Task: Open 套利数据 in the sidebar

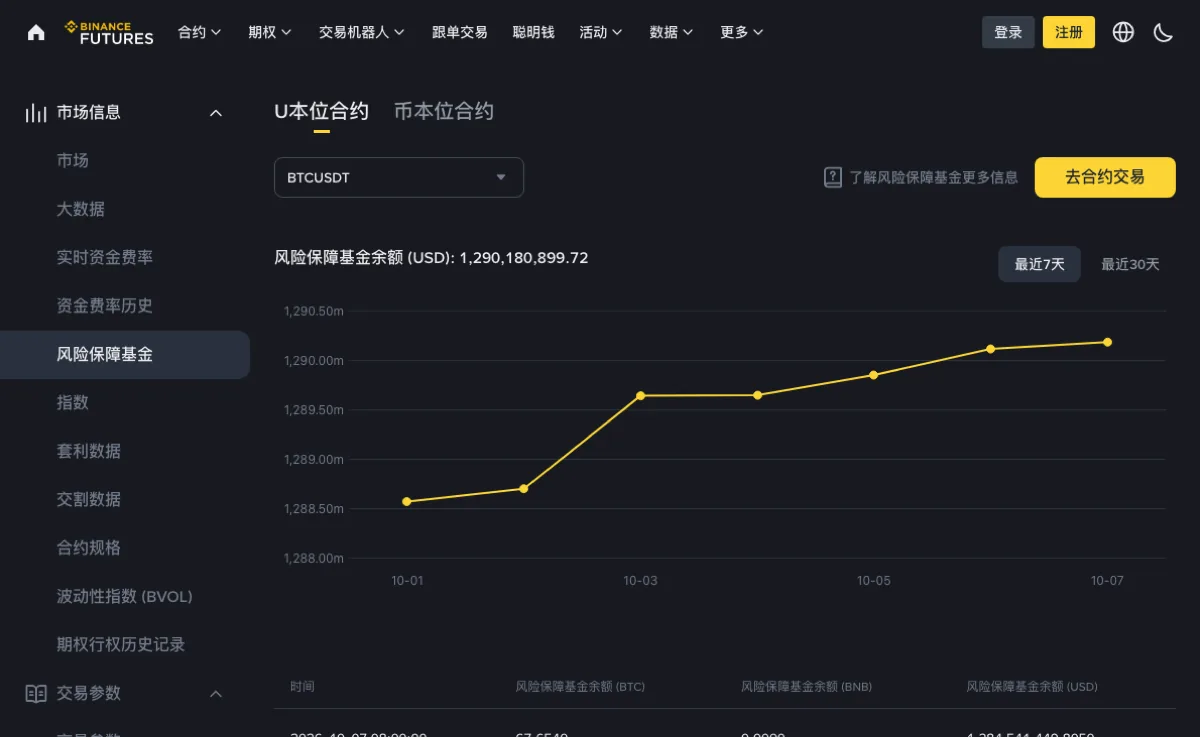Action: pyautogui.click(x=89, y=451)
